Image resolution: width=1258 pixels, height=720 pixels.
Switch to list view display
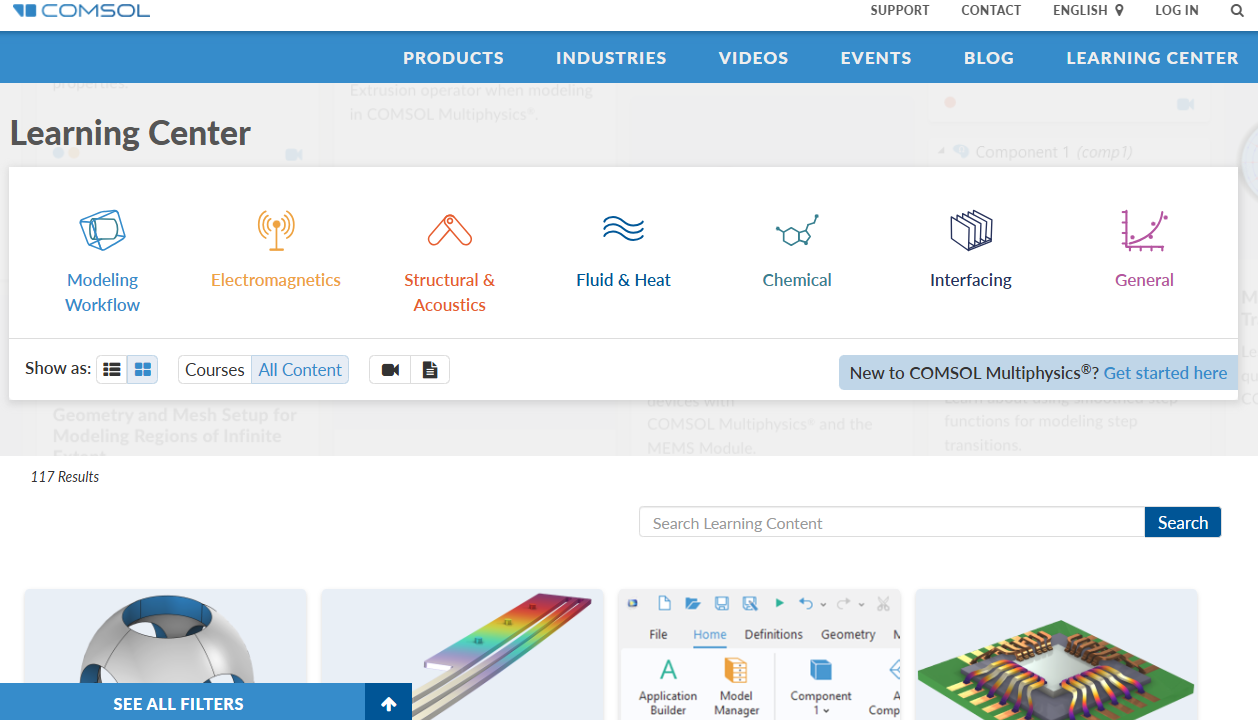click(x=112, y=370)
